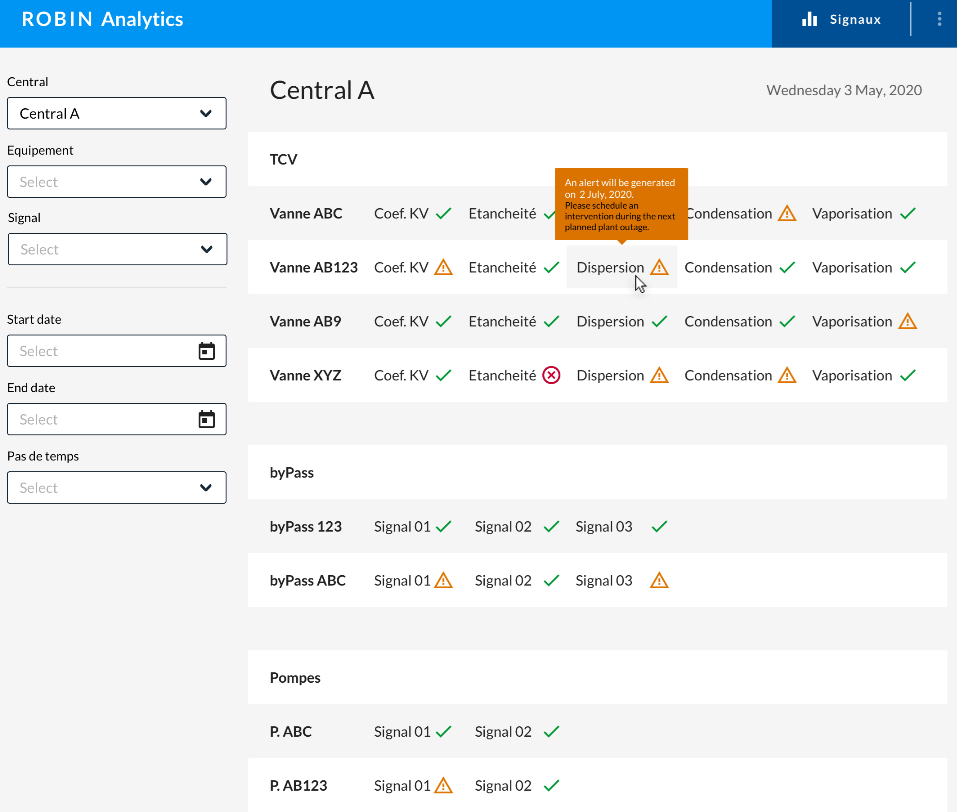Click Vanne AB123 Vaporisation check icon
The width and height of the screenshot is (957, 812).
(x=908, y=267)
